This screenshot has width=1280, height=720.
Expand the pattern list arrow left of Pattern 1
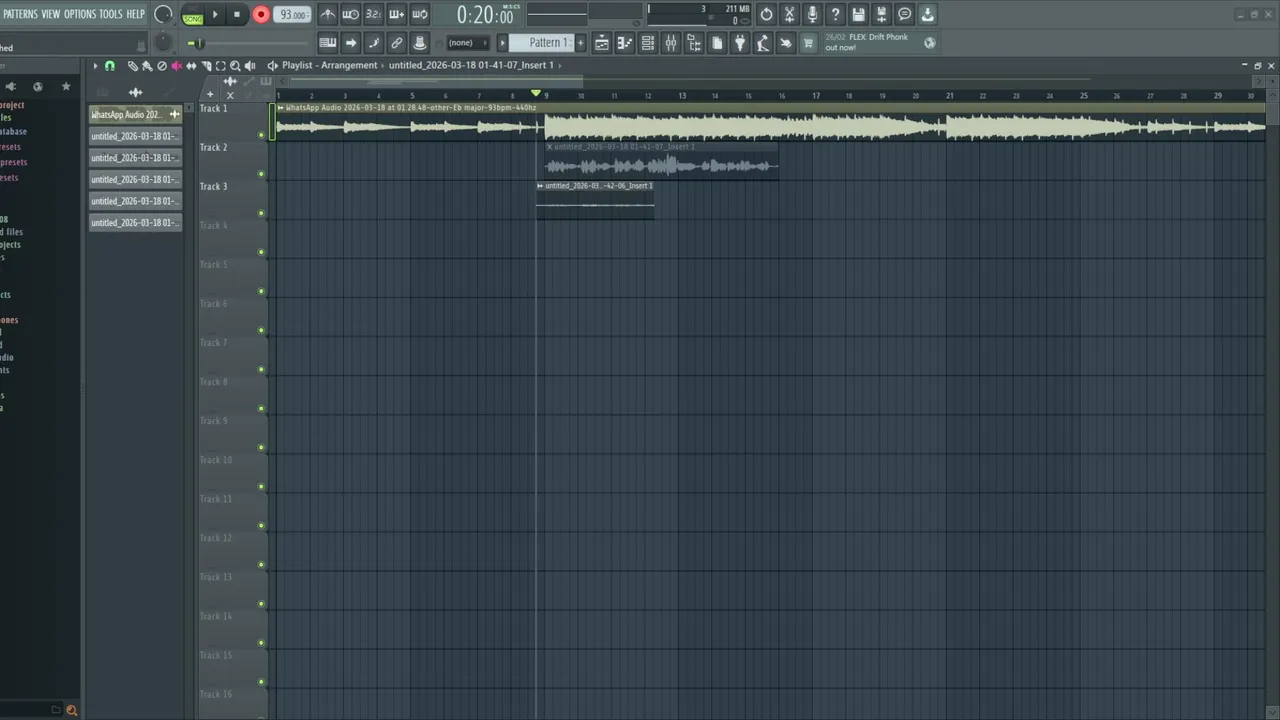503,43
